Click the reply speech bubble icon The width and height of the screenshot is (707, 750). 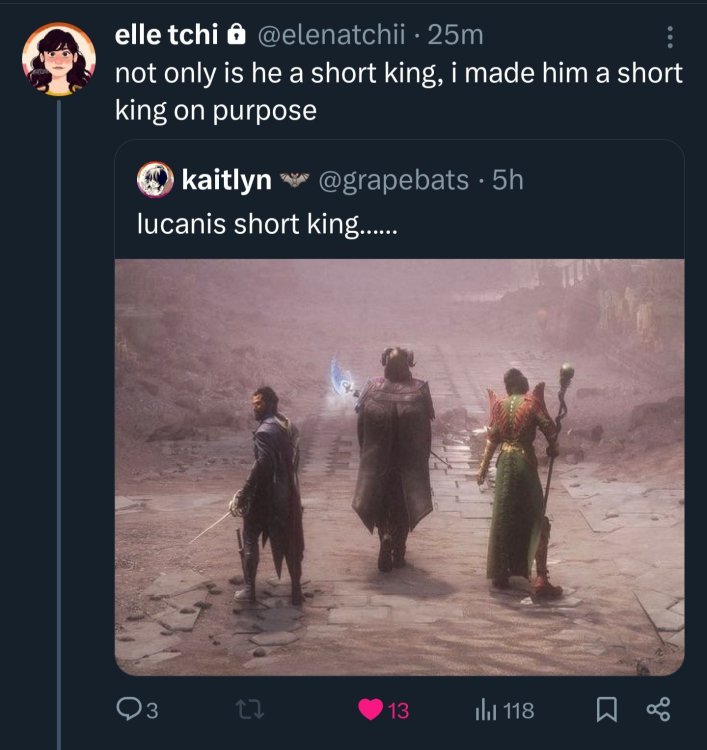127,711
